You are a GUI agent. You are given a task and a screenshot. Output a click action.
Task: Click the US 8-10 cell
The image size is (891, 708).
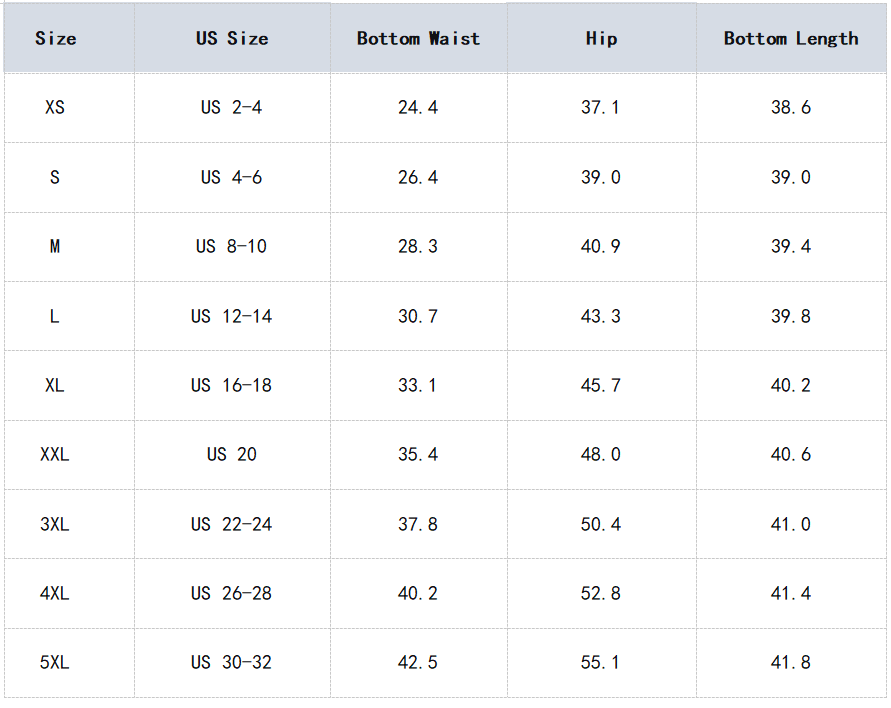click(x=232, y=246)
